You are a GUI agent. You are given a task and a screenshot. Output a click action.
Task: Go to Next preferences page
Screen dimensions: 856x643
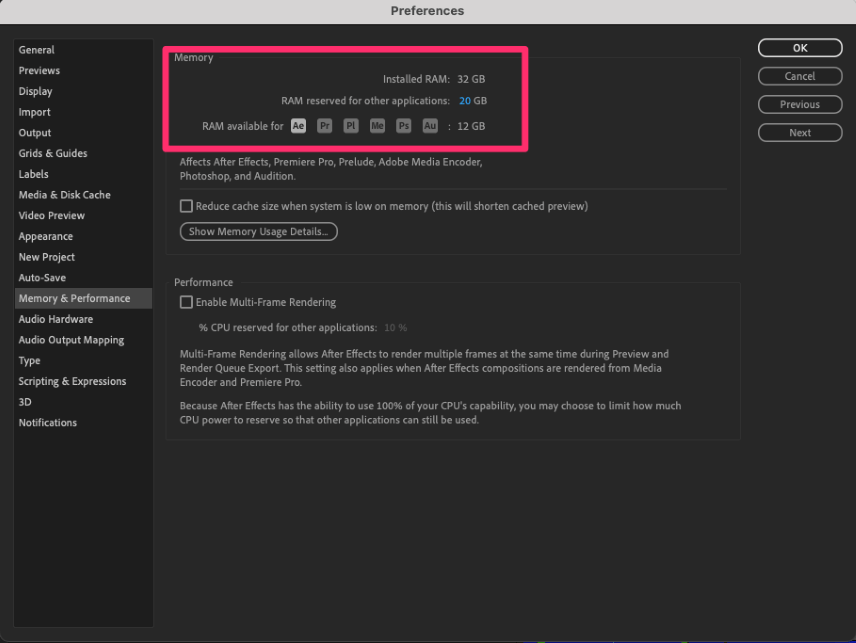click(x=800, y=133)
